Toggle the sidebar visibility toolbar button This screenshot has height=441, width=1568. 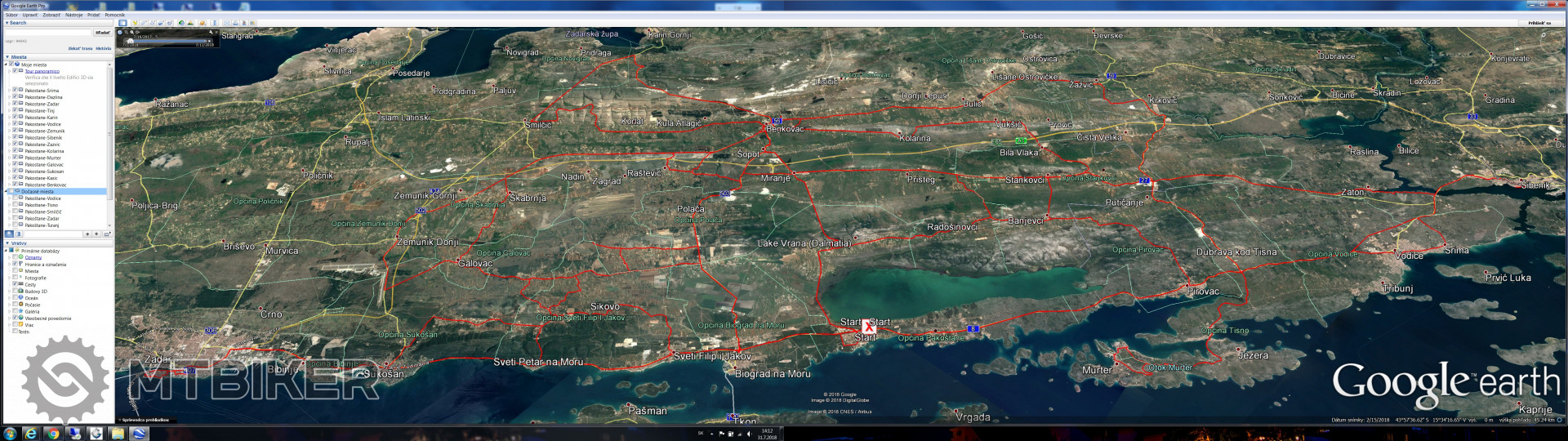122,23
